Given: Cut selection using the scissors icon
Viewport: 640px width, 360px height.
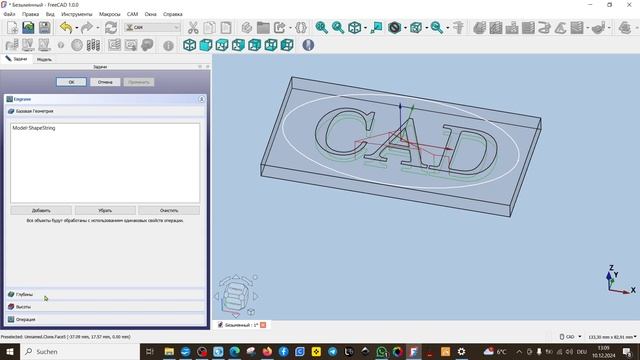Looking at the screenshot, I should pos(193,27).
